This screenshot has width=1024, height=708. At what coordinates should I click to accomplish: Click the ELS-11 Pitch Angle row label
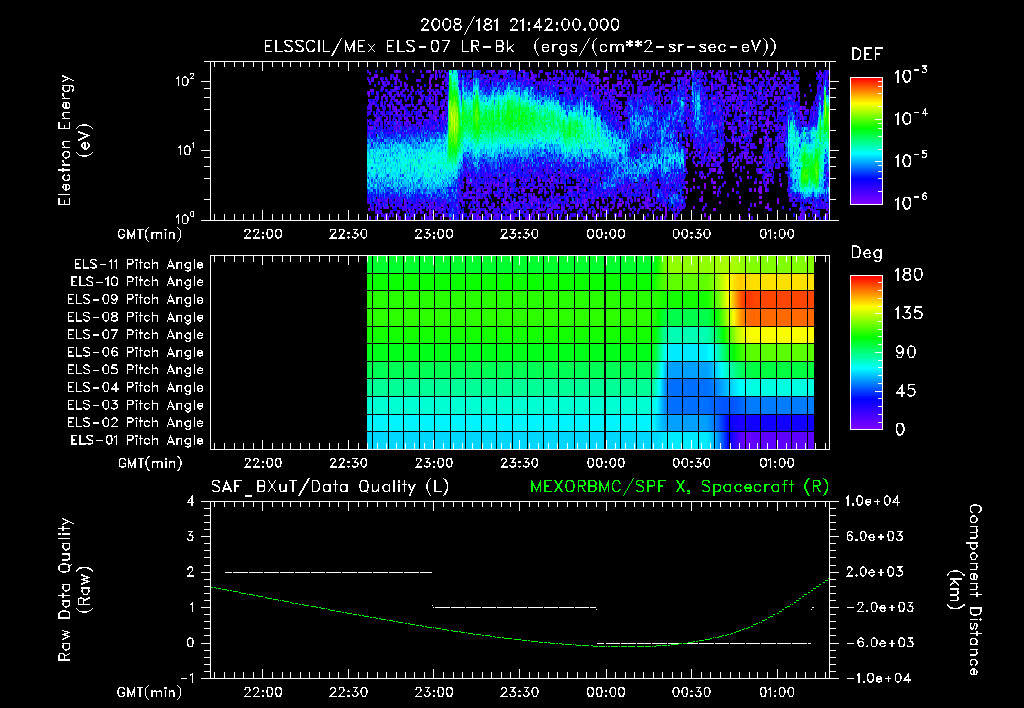pos(138,265)
